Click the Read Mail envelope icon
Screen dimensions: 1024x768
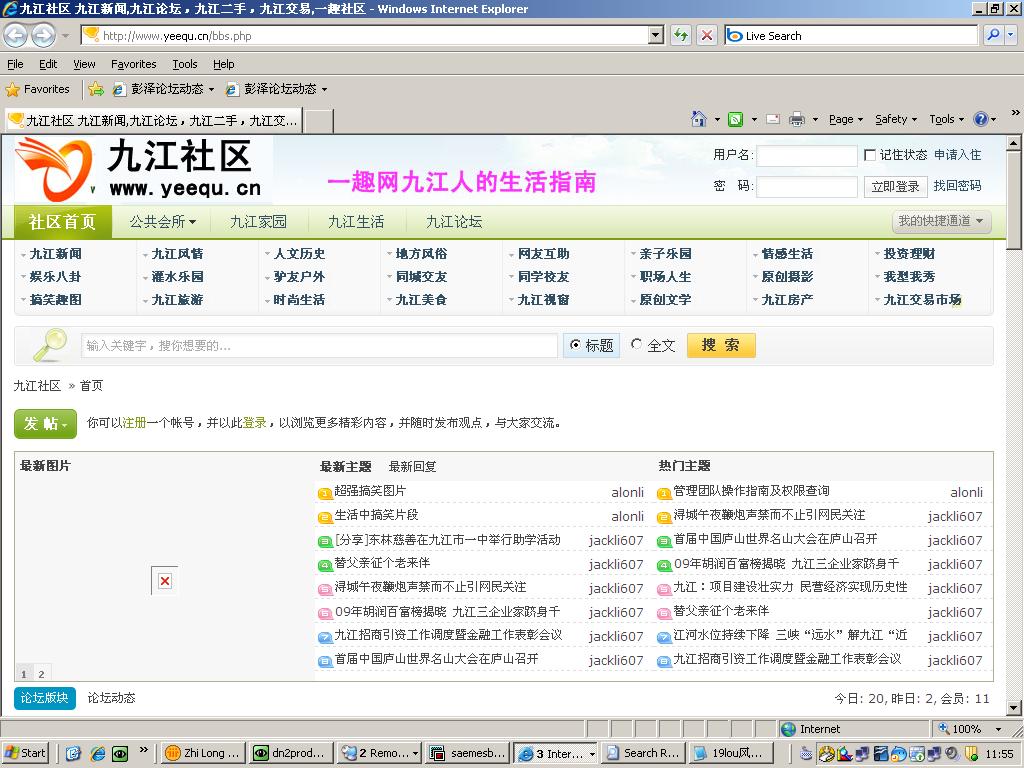pos(772,119)
